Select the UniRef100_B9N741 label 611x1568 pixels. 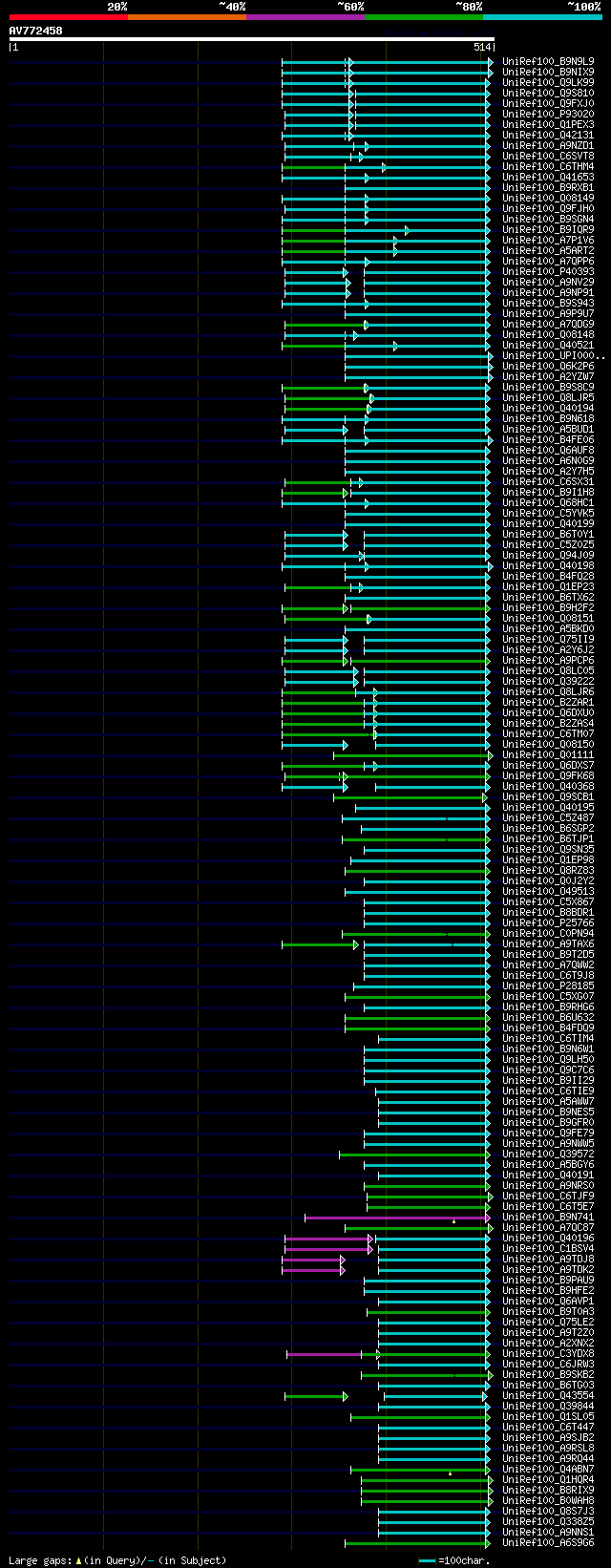click(x=548, y=1217)
